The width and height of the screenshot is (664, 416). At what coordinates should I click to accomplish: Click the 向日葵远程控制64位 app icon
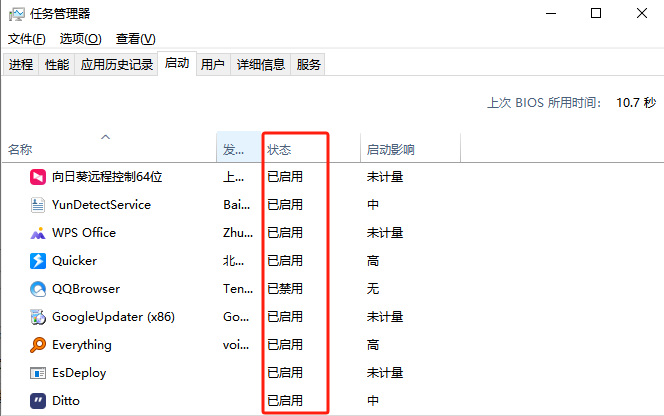[37, 177]
